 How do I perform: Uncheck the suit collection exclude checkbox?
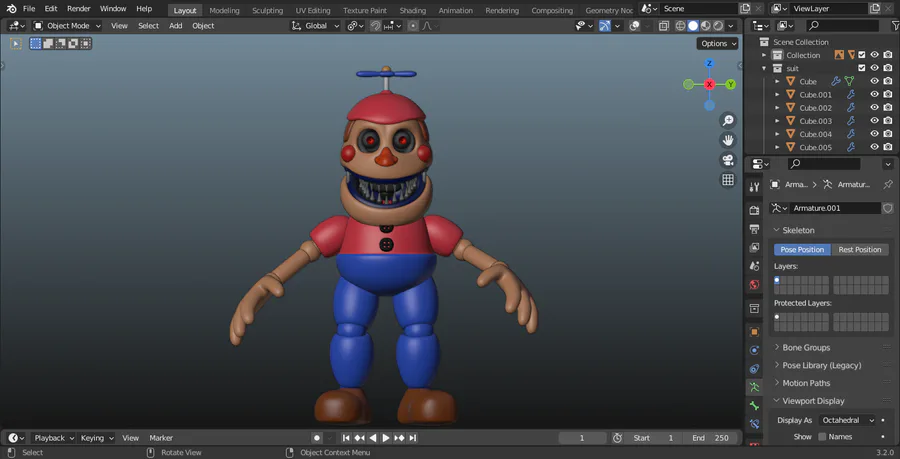(x=862, y=68)
